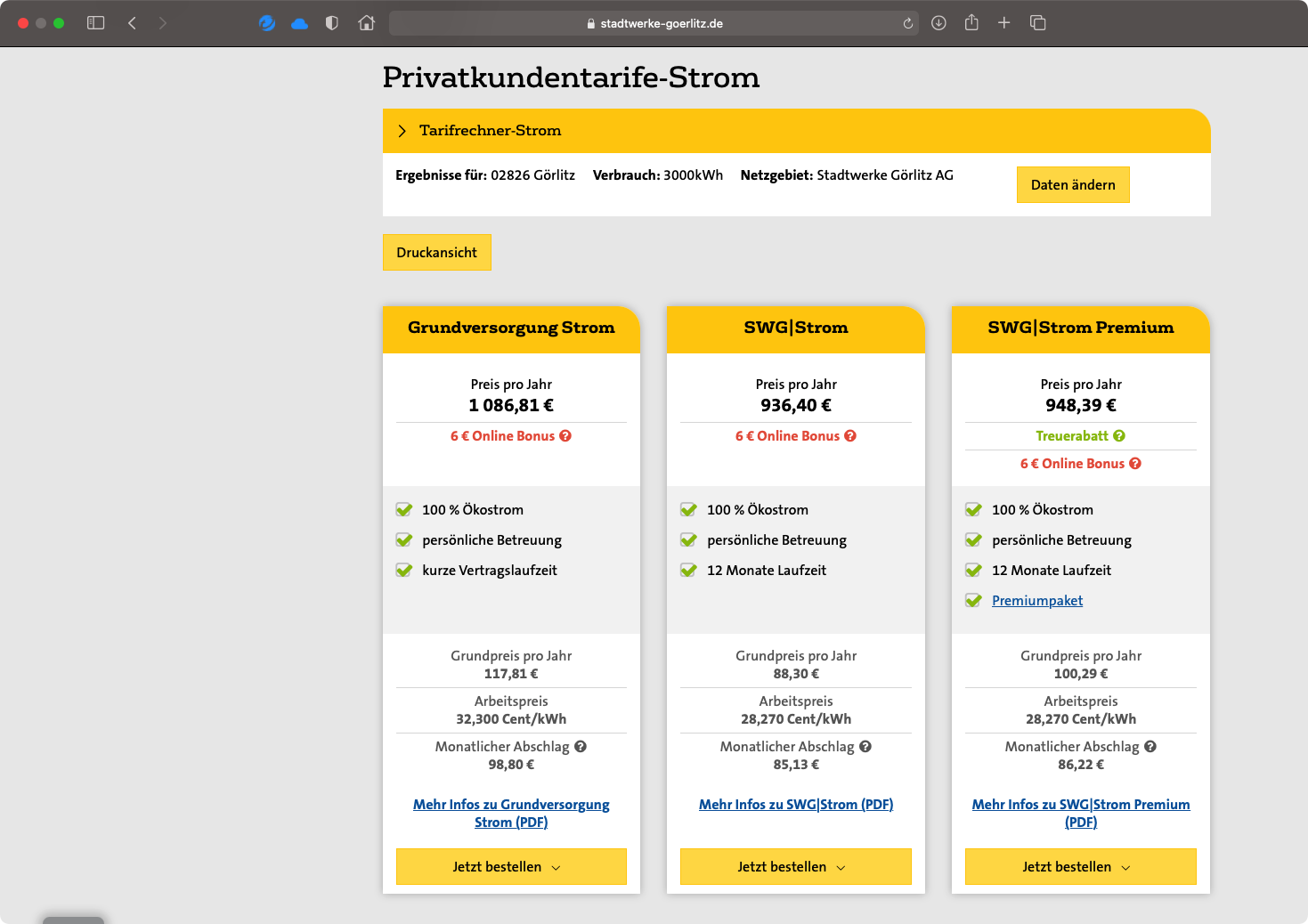Go to the home page icon
This screenshot has width=1308, height=924.
366,23
